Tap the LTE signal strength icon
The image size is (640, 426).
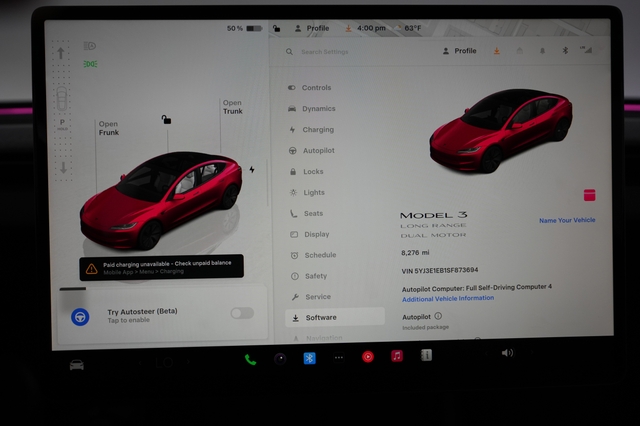pyautogui.click(x=586, y=50)
